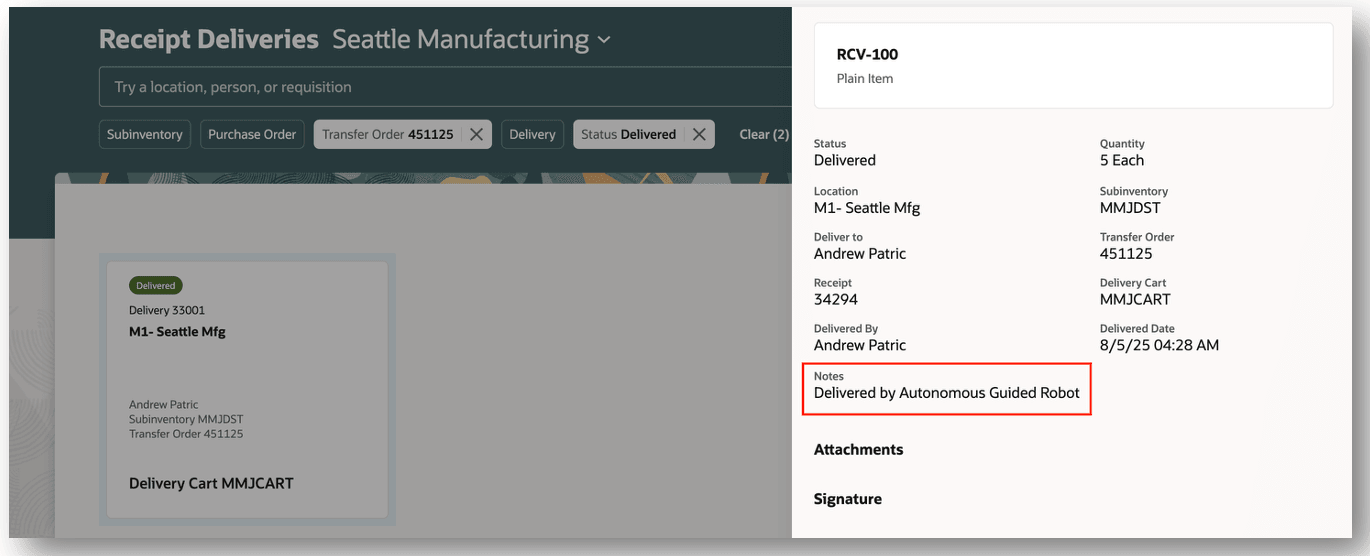Viewport: 1370px width, 556px height.
Task: Click the M1- Seattle Mfg card heading
Action: (x=177, y=332)
